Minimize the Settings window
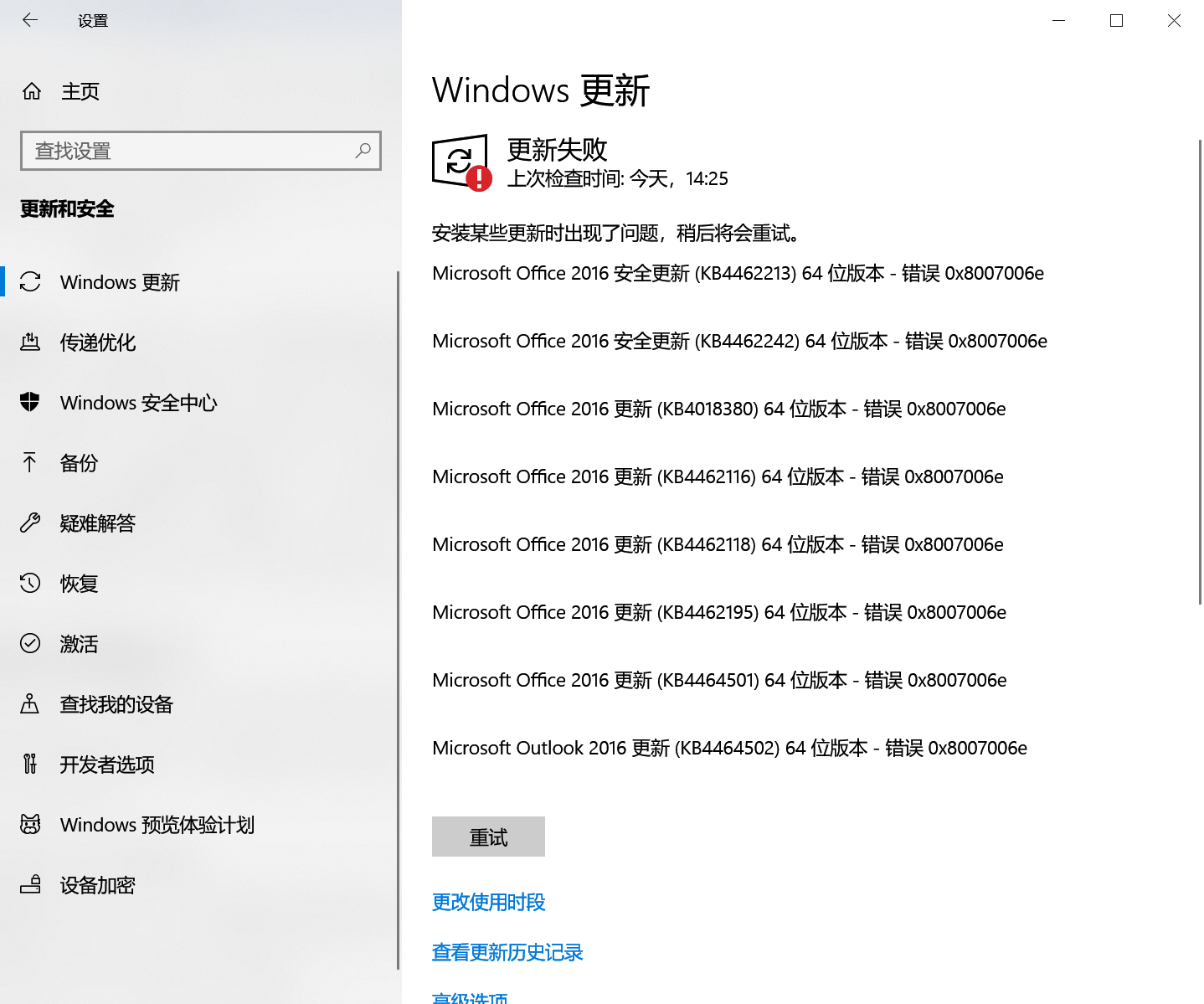Viewport: 1204px width, 1004px height. [x=1058, y=20]
